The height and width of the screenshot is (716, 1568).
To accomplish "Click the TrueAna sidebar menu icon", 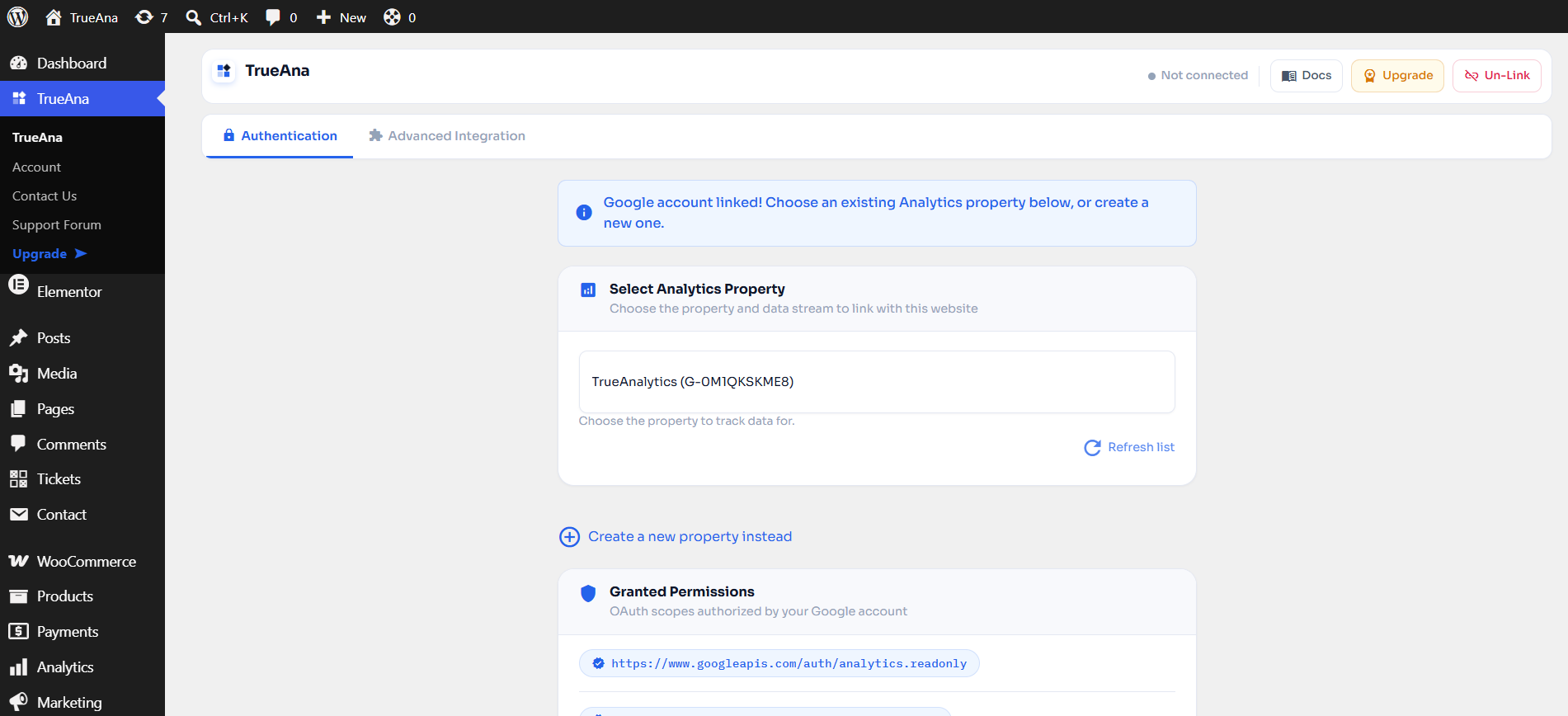I will click(x=18, y=99).
